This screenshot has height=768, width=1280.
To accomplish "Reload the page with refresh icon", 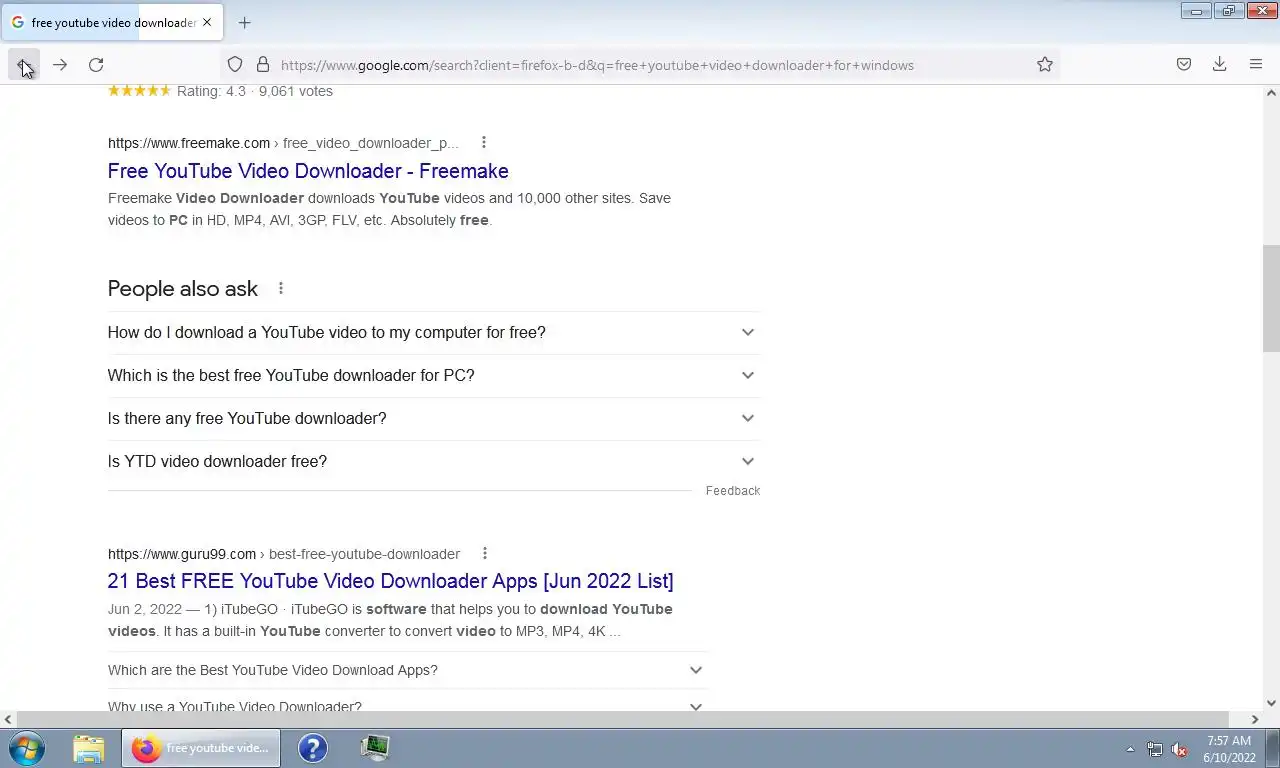I will click(96, 65).
